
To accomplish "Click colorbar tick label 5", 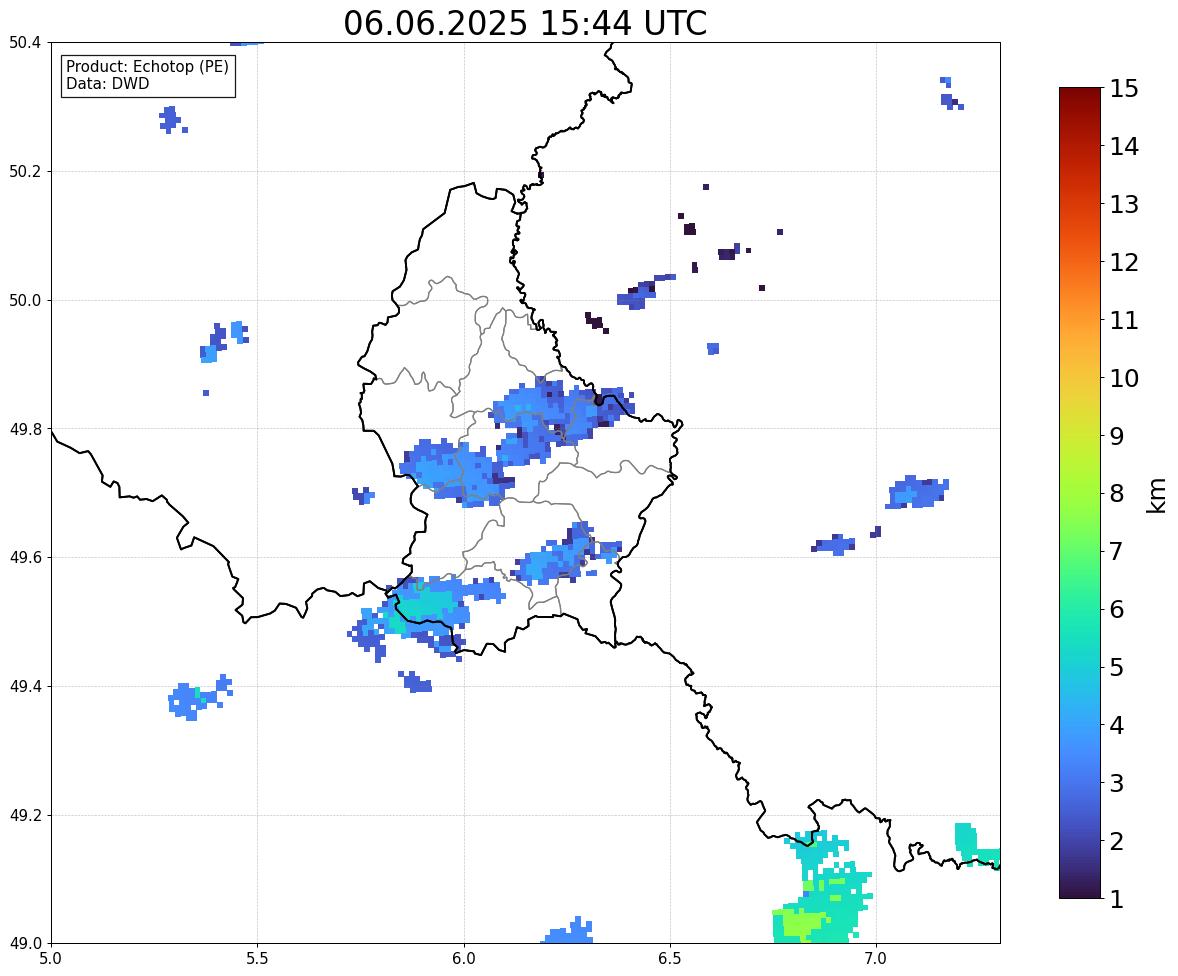I will (x=1117, y=667).
